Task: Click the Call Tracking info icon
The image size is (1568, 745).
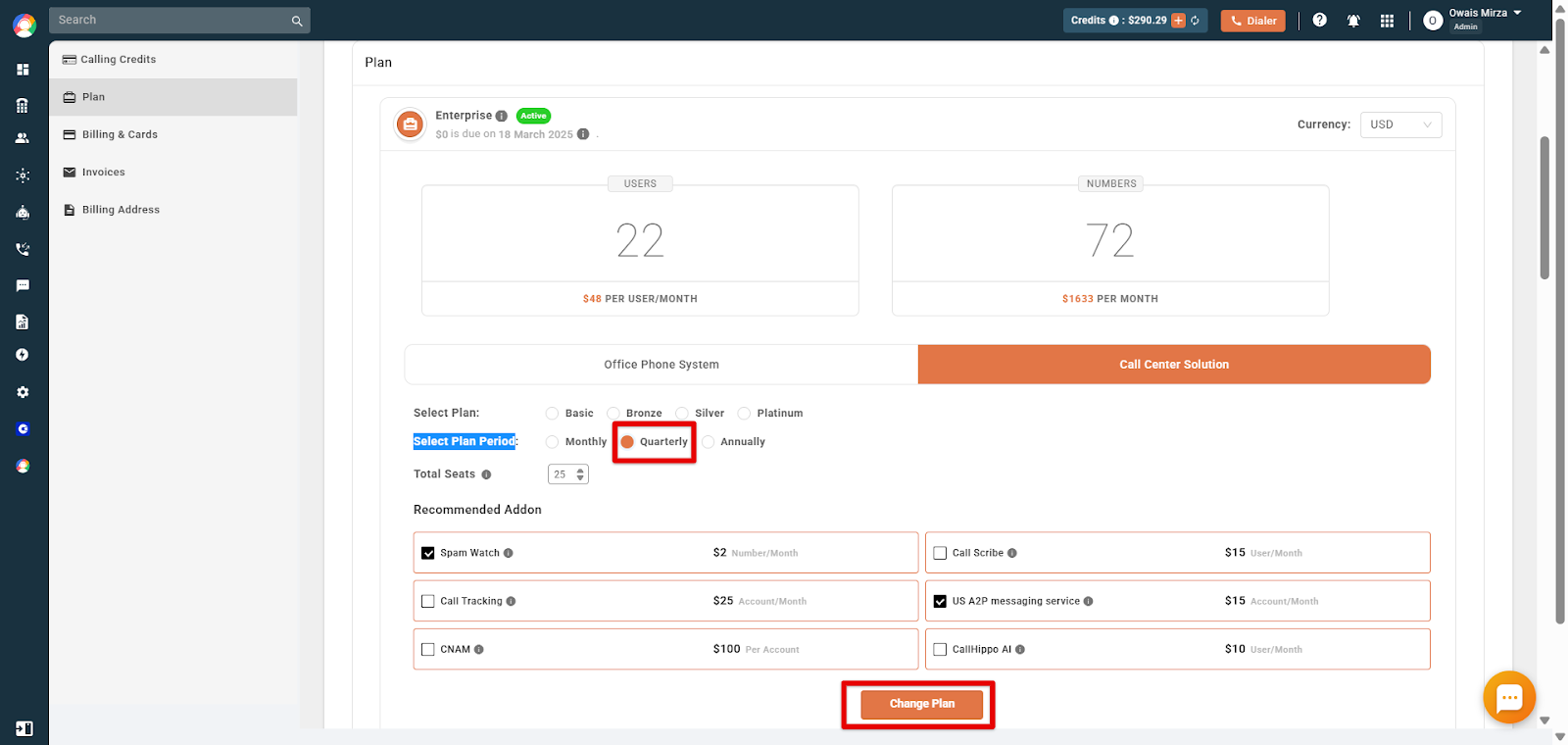Action: 512,601
